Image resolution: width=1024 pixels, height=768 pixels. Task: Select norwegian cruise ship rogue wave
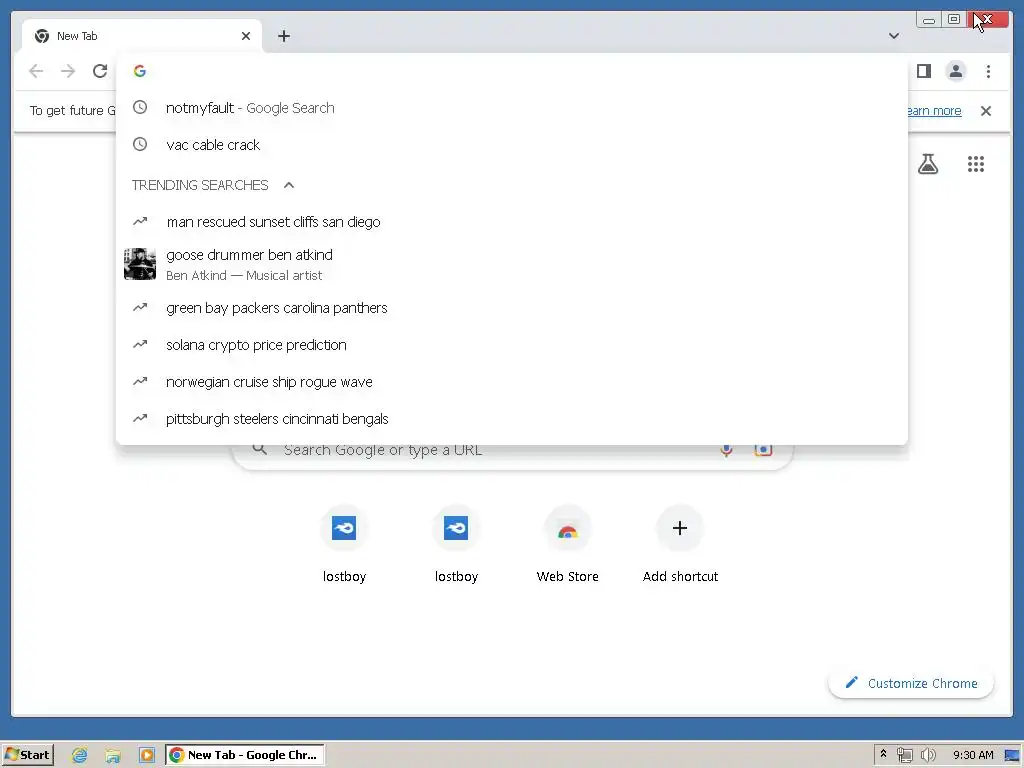pos(511,381)
